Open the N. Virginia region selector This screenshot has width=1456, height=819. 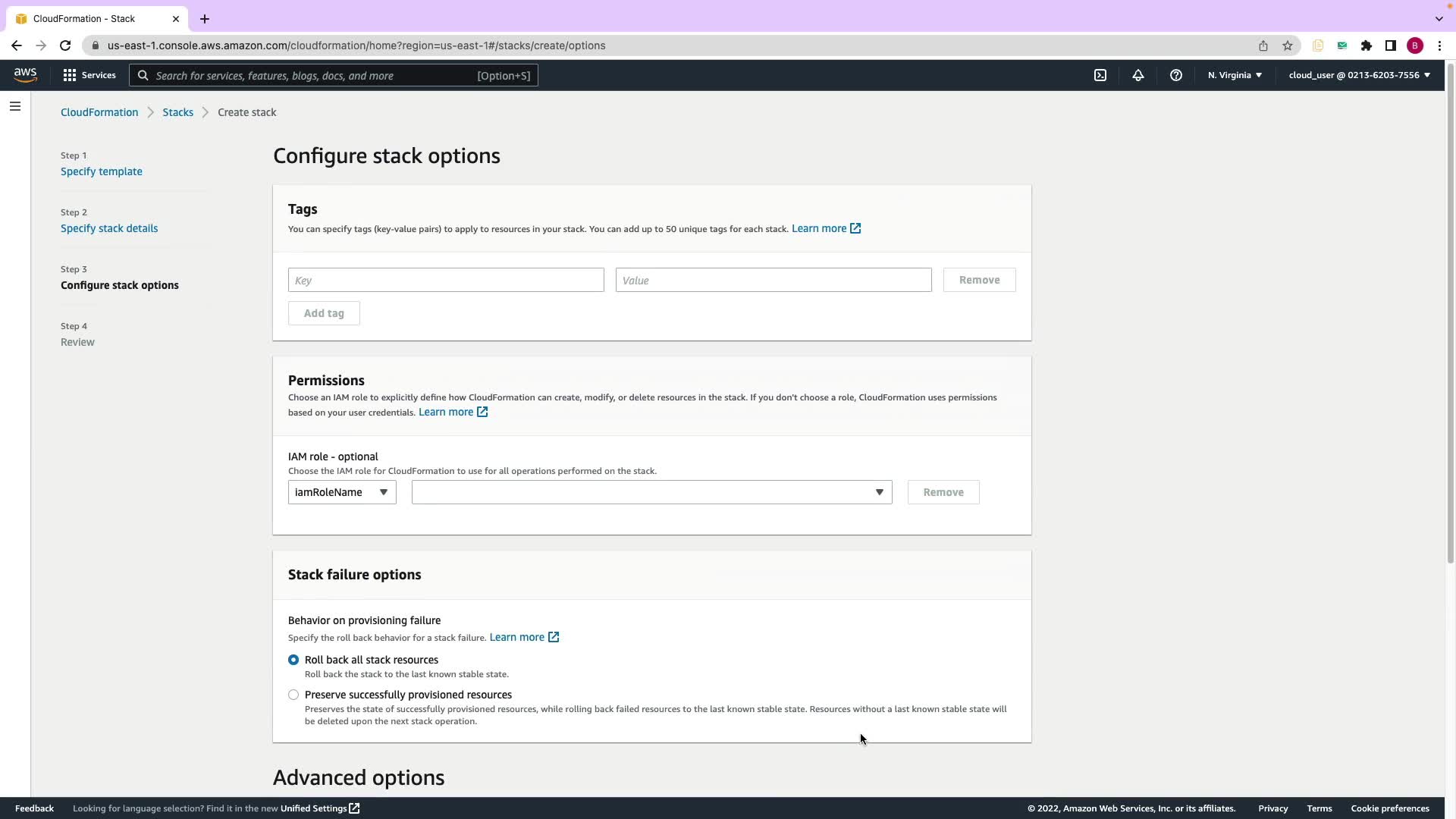[x=1235, y=75]
